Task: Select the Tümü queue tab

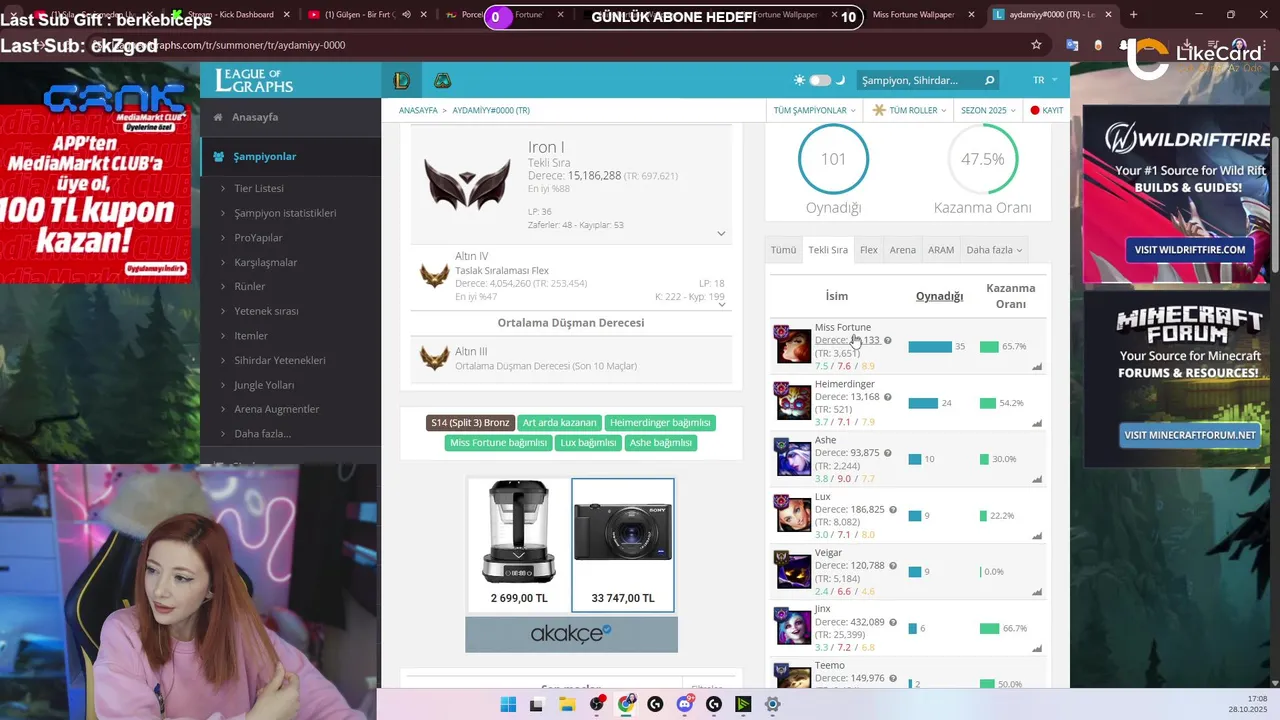Action: [x=783, y=250]
